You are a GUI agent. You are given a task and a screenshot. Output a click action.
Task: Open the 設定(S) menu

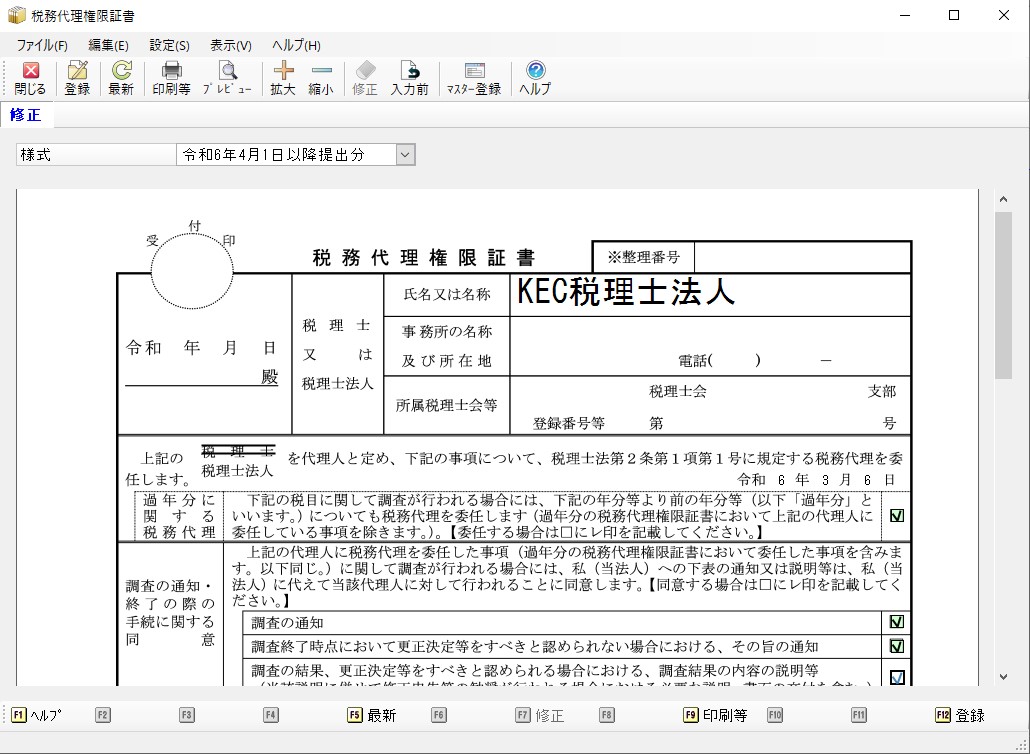169,45
